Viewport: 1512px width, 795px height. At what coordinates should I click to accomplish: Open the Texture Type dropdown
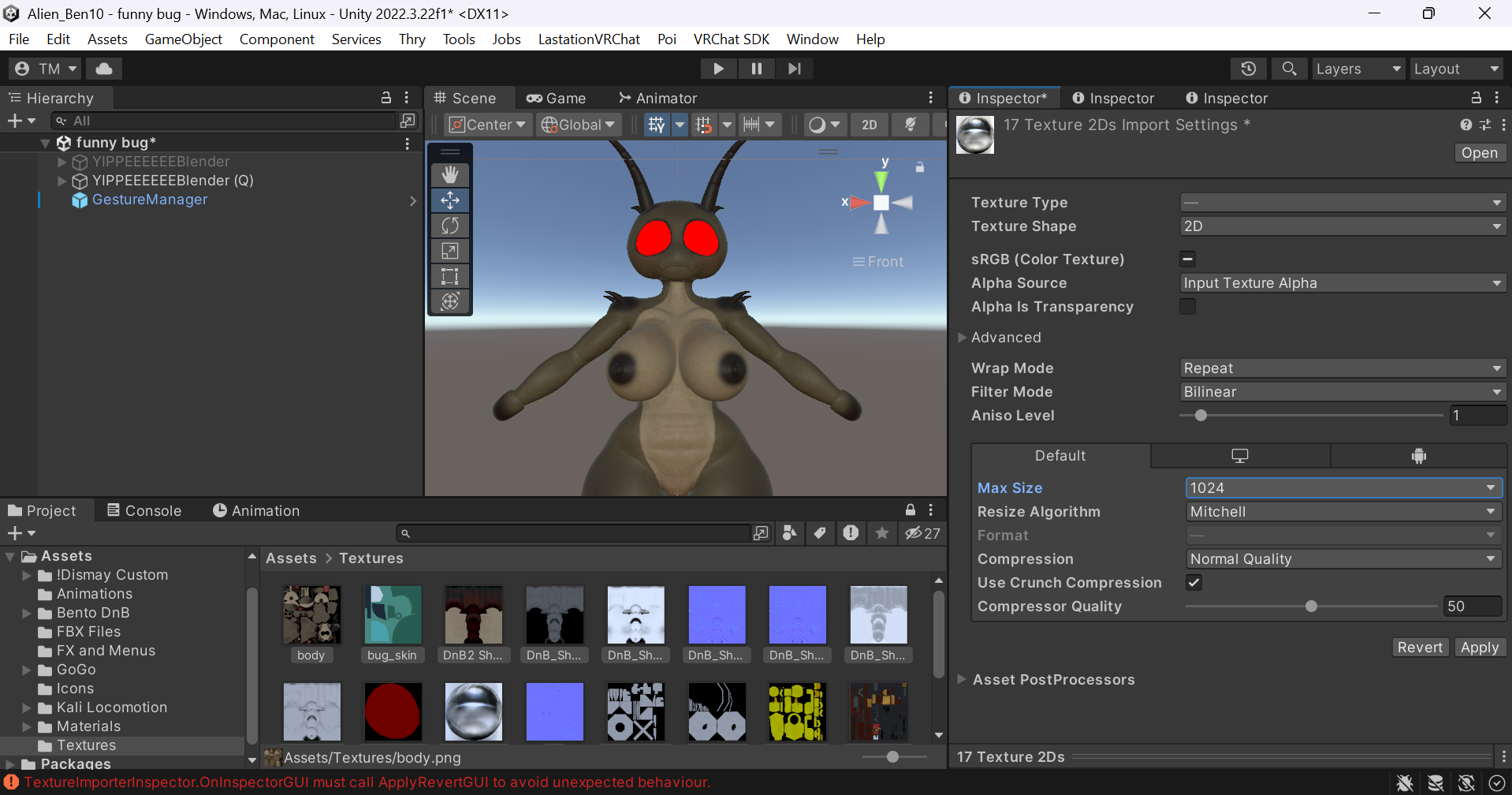1343,203
